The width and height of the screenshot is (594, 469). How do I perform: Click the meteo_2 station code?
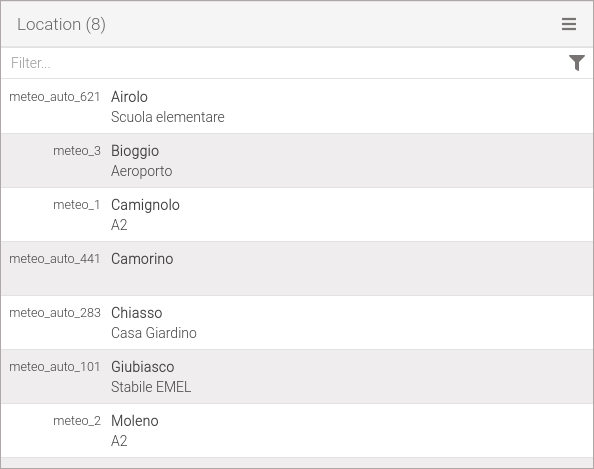(77, 421)
